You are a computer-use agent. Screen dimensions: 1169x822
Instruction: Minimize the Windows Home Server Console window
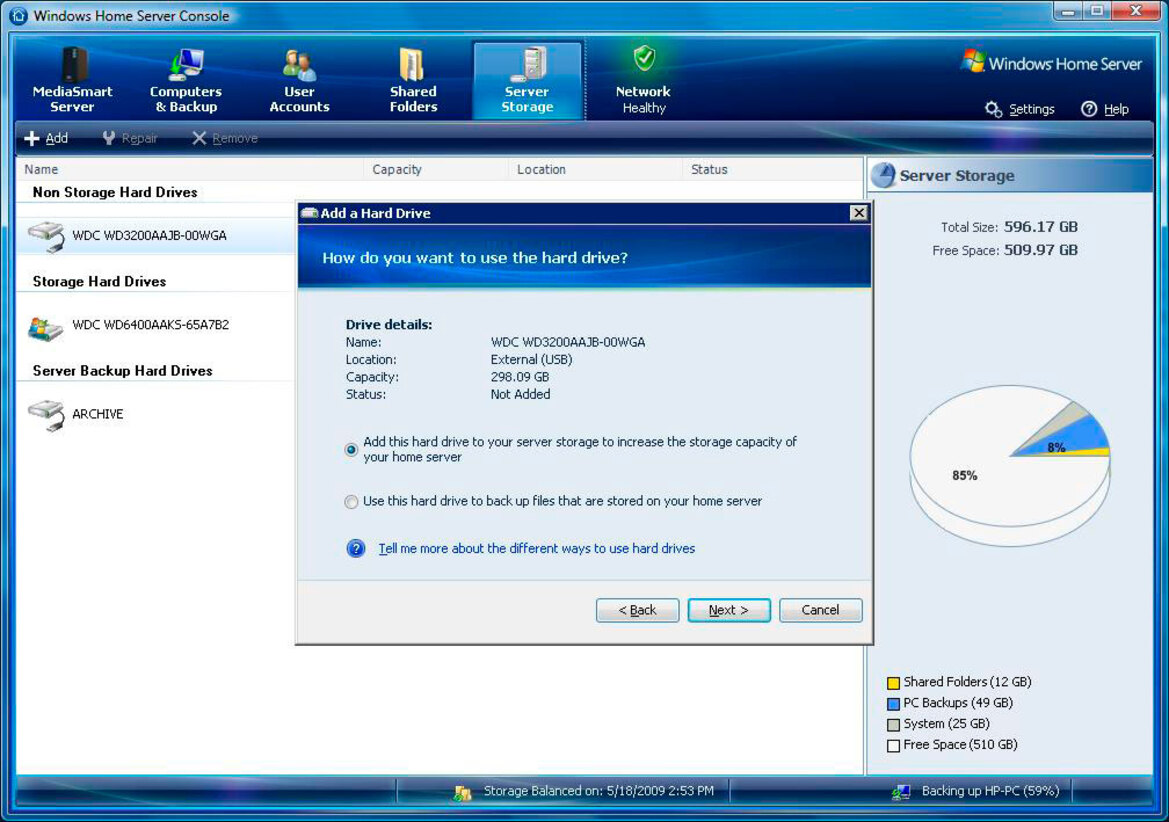pyautogui.click(x=1068, y=11)
